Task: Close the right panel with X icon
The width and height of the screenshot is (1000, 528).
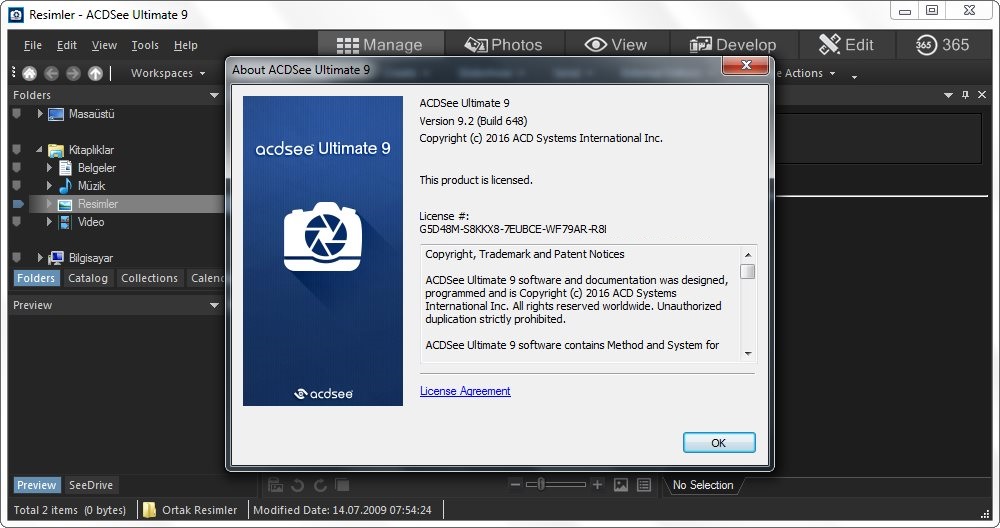Action: click(x=982, y=94)
